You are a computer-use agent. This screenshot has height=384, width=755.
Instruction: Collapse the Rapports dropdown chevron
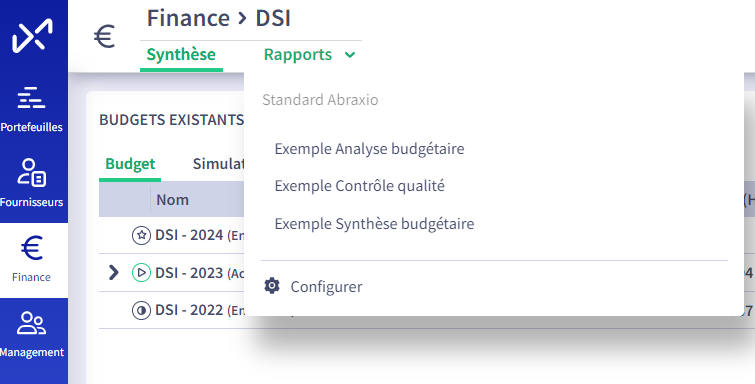click(350, 55)
